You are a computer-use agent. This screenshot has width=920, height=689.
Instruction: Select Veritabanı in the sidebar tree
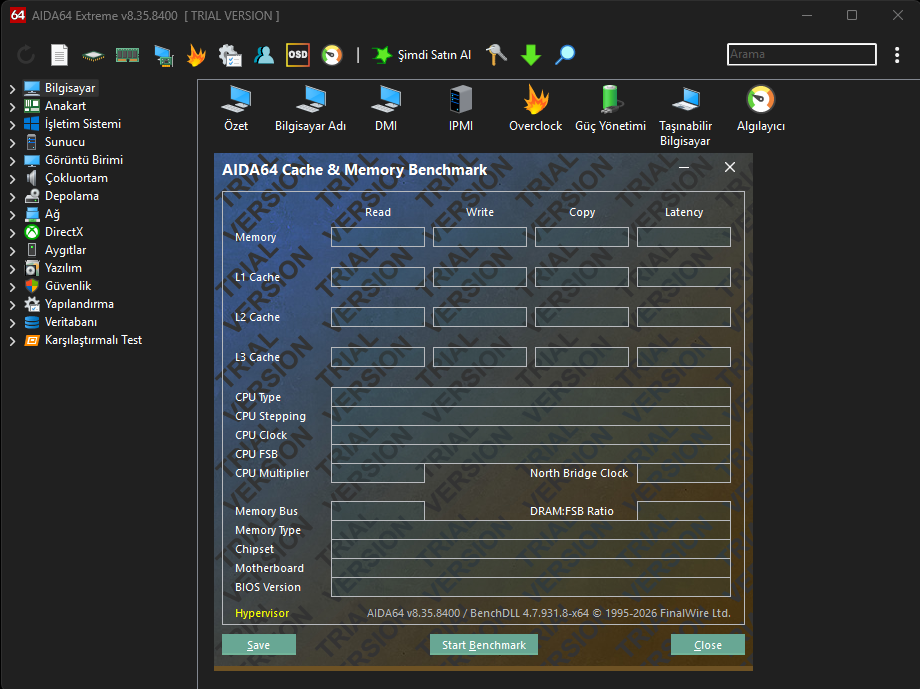pos(71,322)
